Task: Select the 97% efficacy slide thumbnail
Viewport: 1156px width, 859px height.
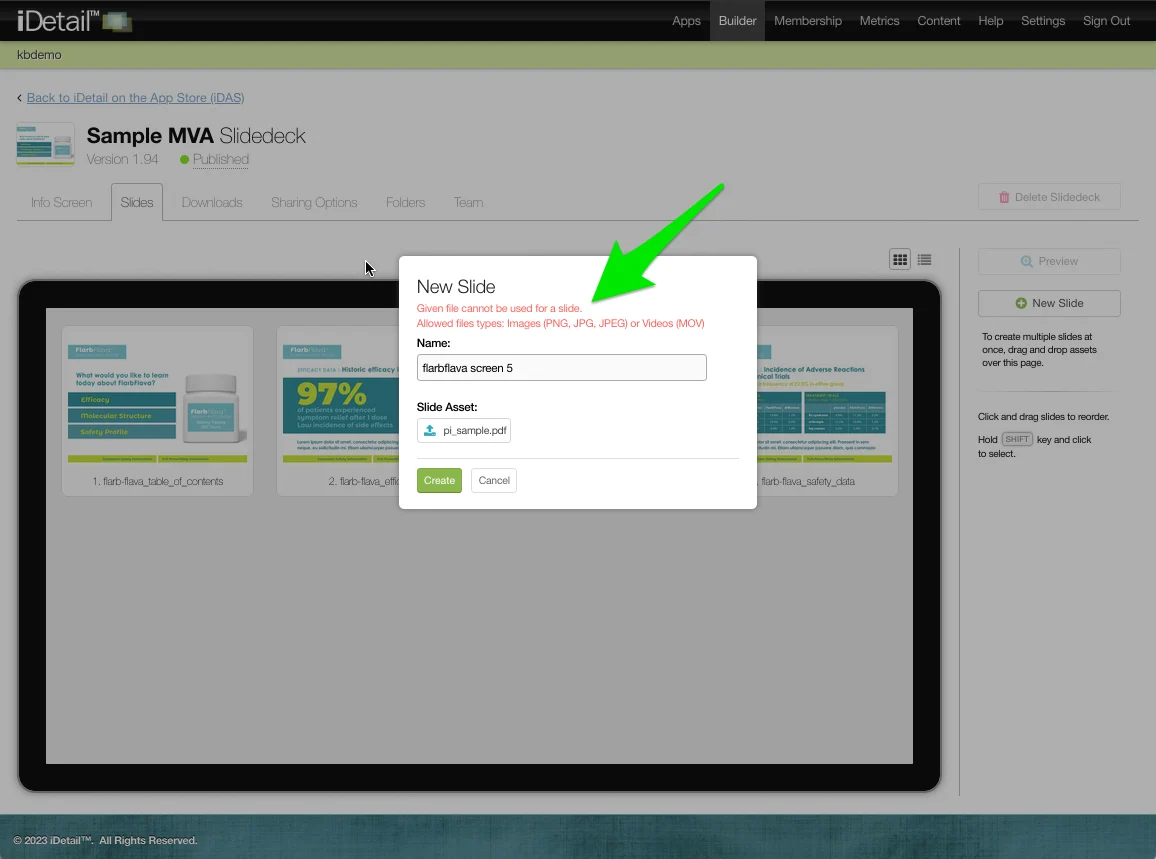Action: [339, 411]
